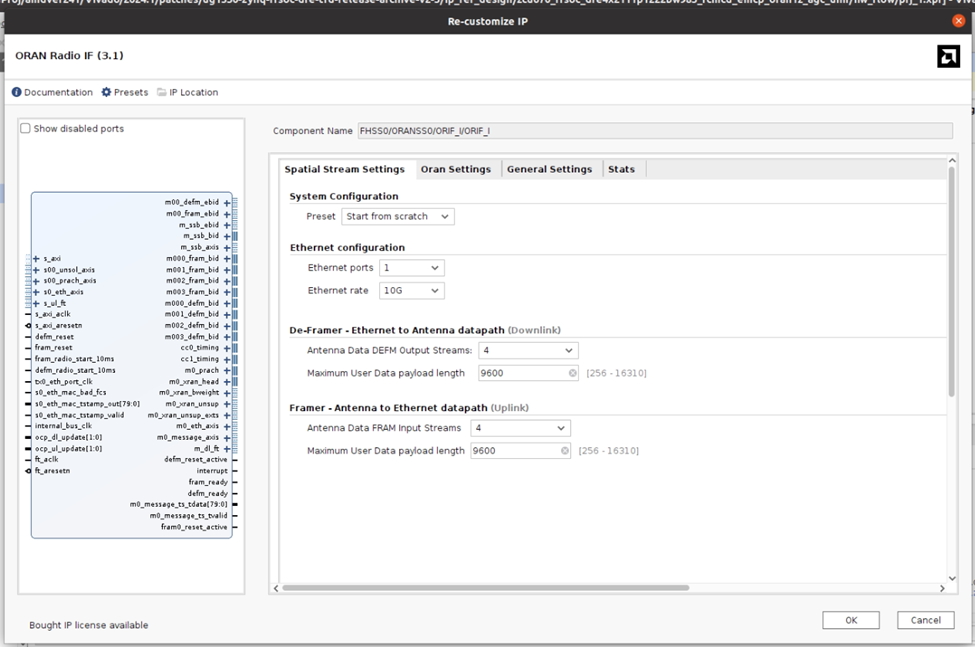The image size is (975, 647).
Task: Switch to the General Settings tab
Action: pos(550,169)
